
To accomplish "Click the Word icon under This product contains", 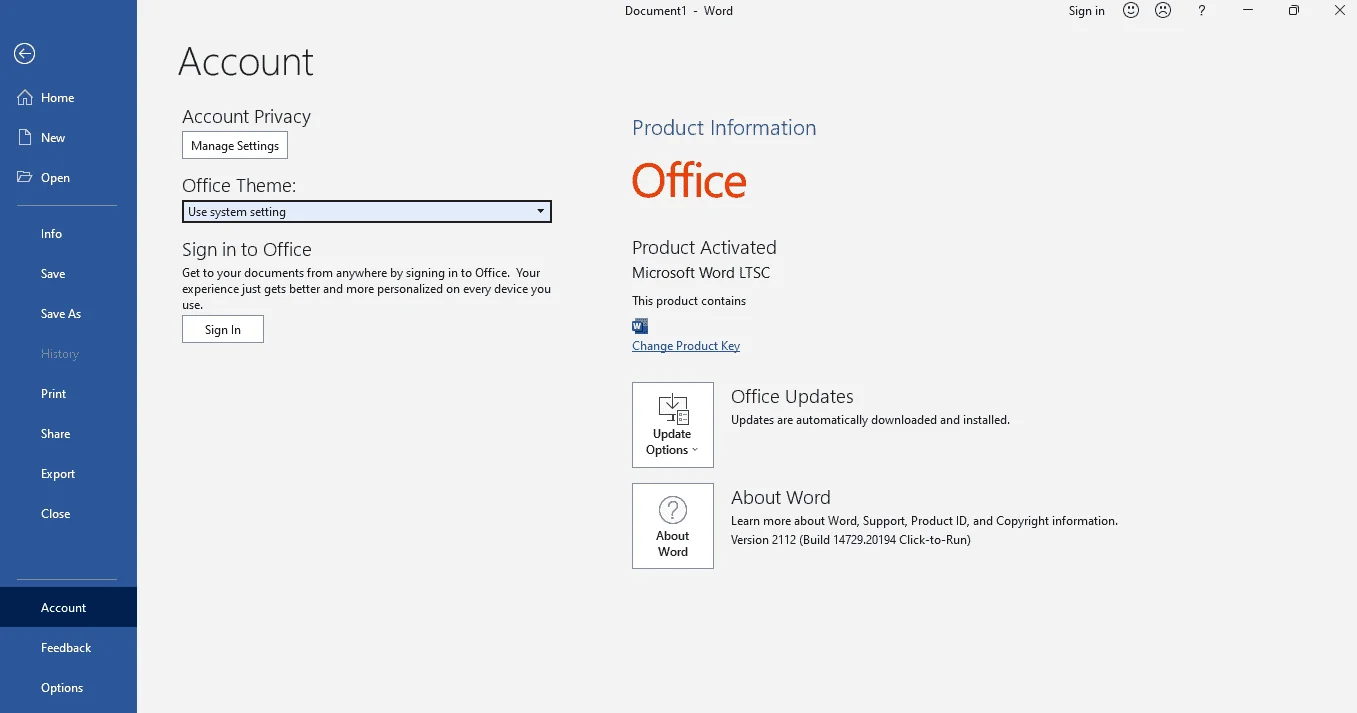I will point(640,325).
